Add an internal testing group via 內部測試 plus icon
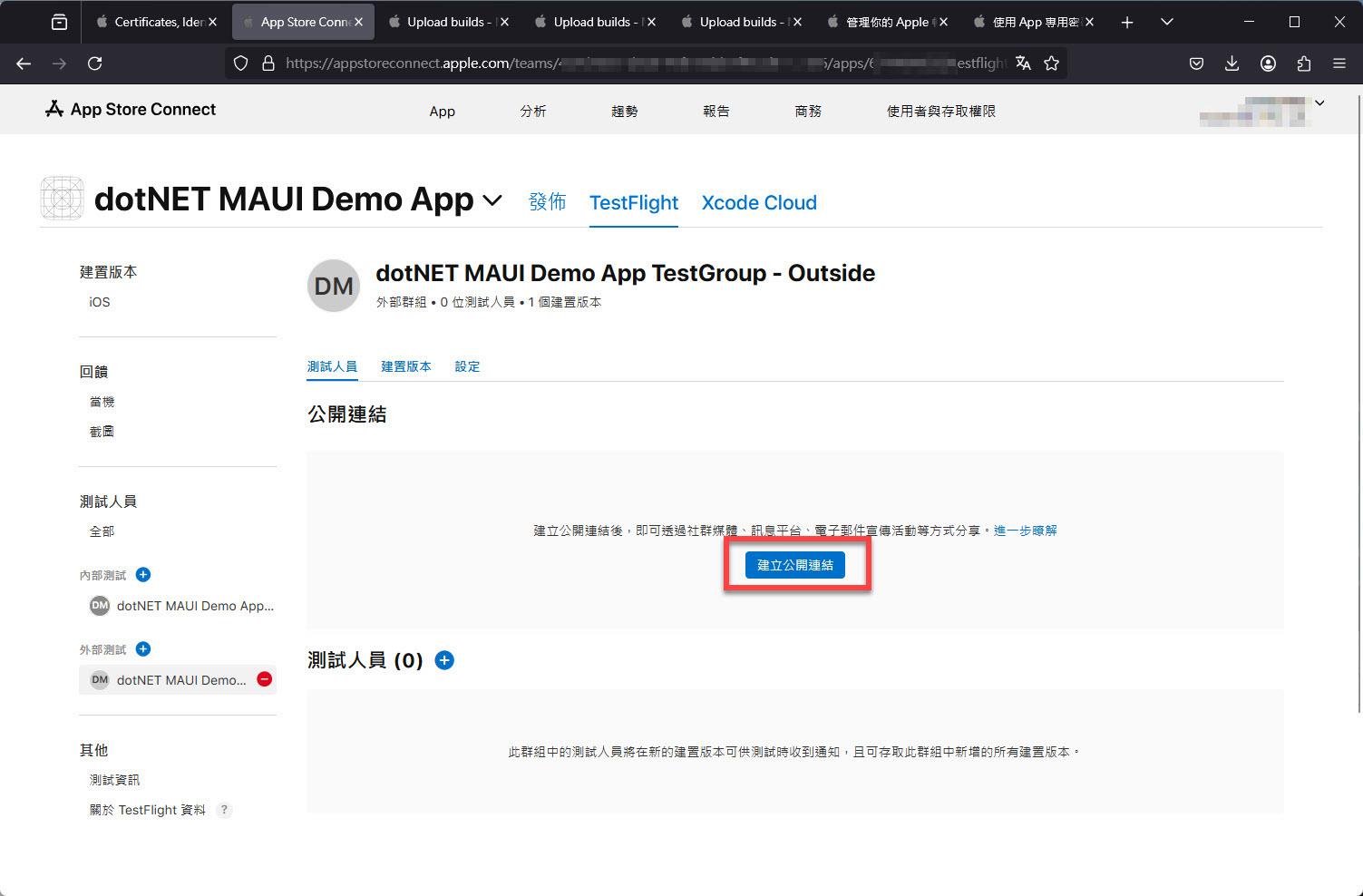 143,575
